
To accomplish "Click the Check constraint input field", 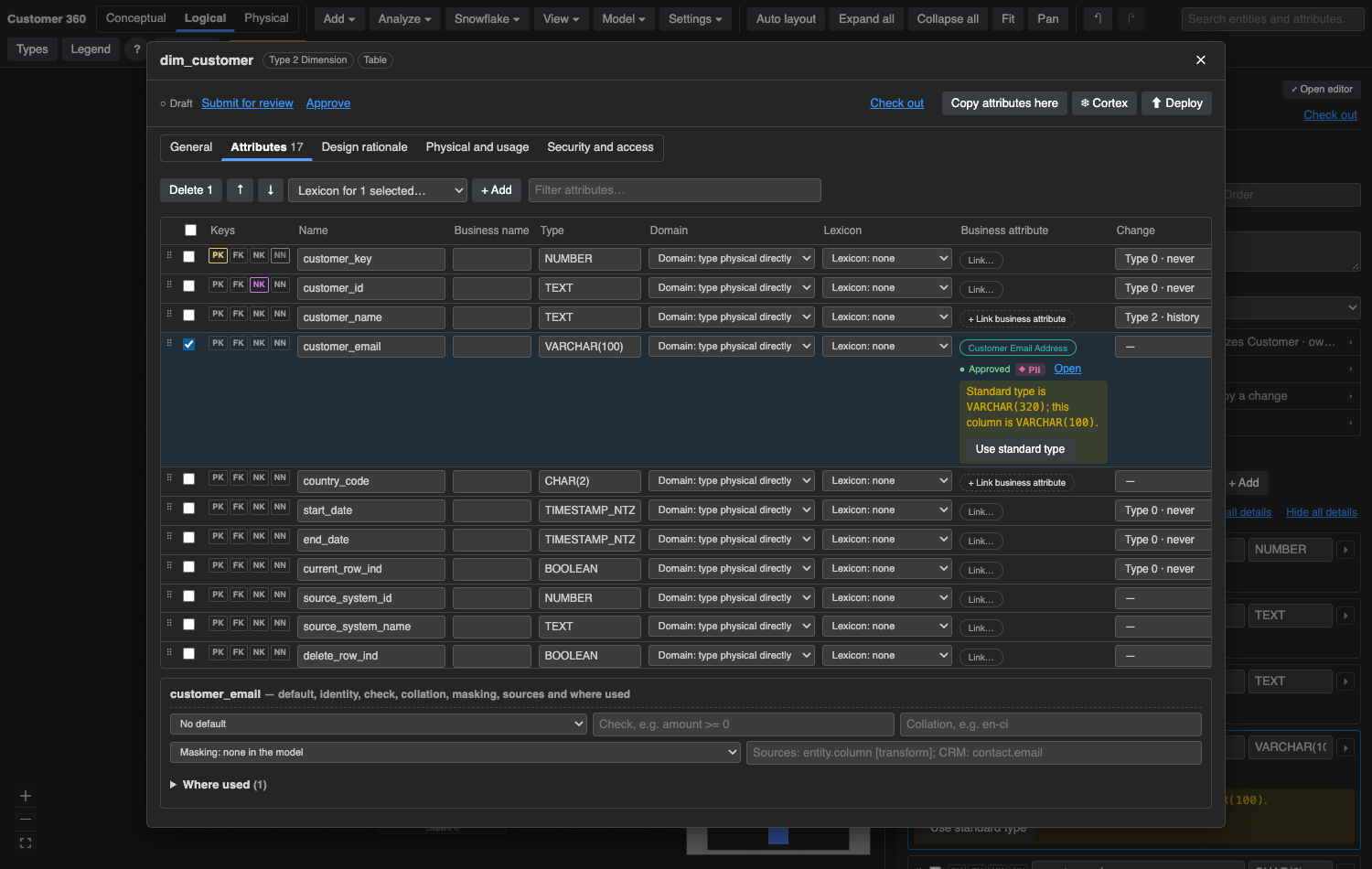I will 744,724.
